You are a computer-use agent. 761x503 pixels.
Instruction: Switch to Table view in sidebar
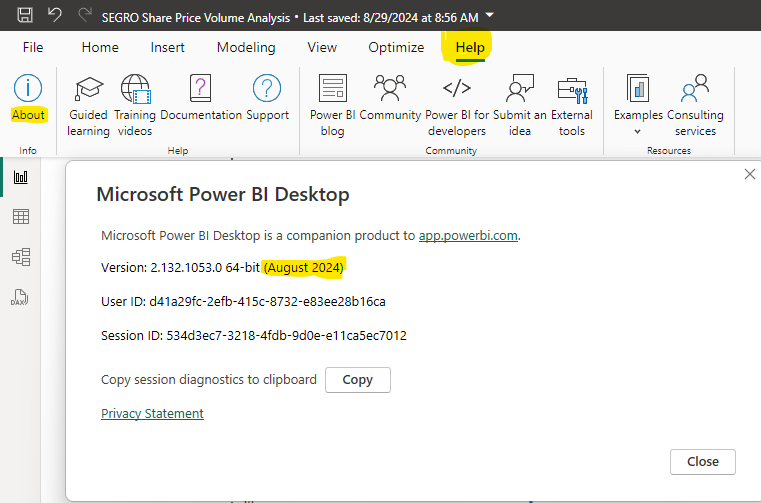point(20,217)
